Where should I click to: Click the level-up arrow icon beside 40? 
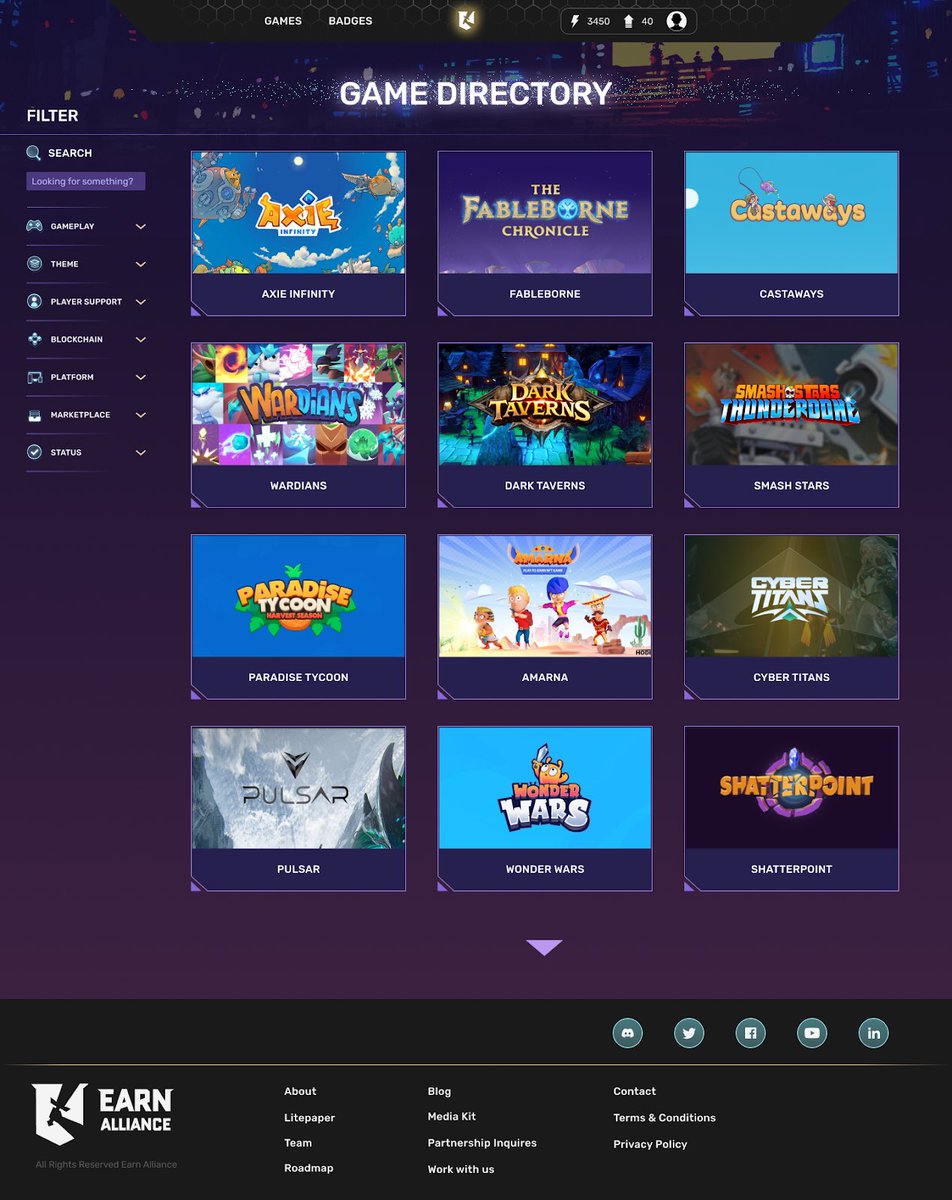628,21
